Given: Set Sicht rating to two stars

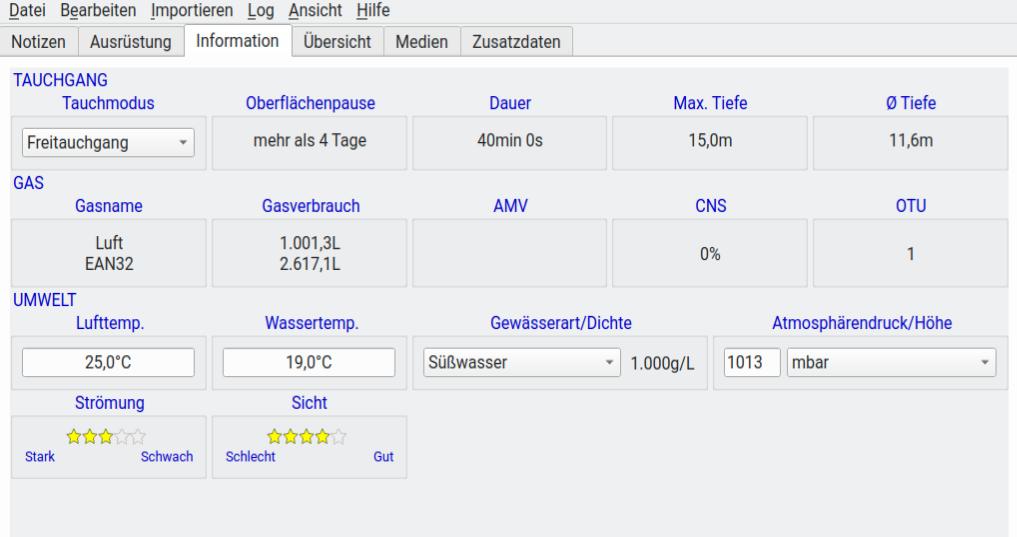Looking at the screenshot, I should click(x=291, y=436).
